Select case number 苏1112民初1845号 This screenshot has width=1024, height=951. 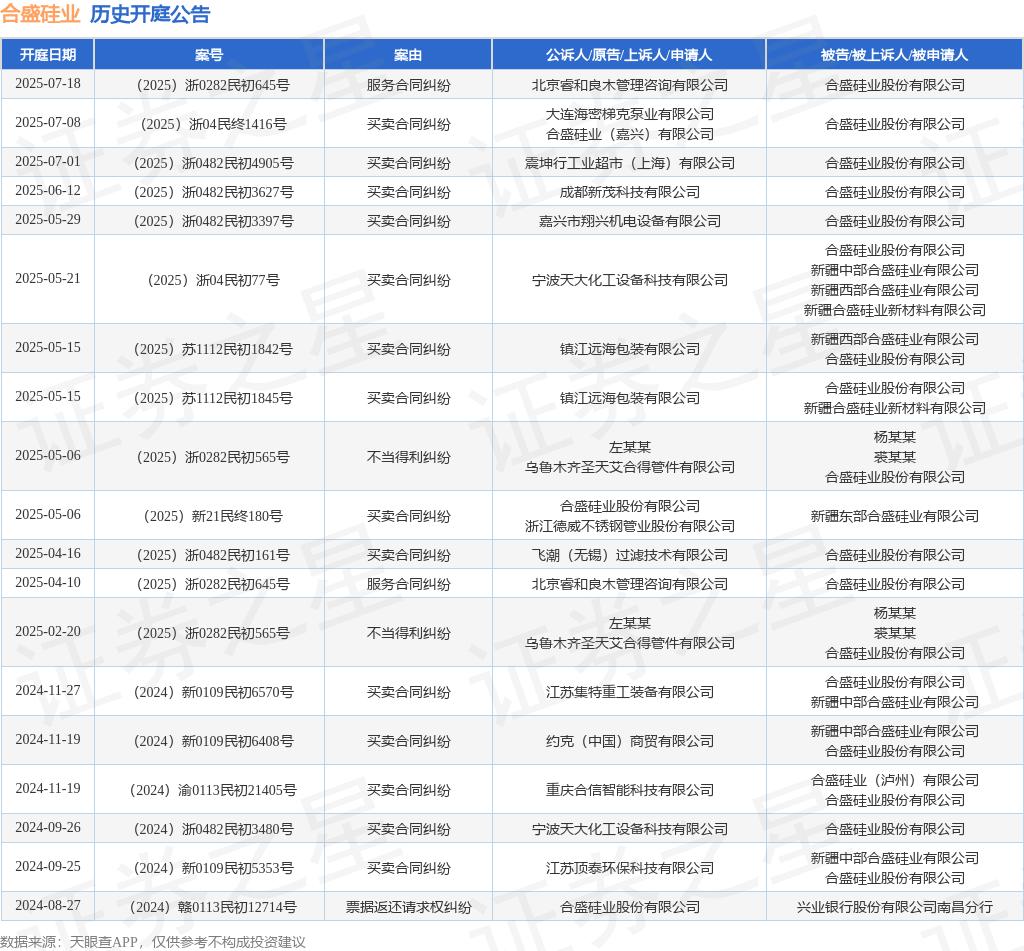click(213, 398)
